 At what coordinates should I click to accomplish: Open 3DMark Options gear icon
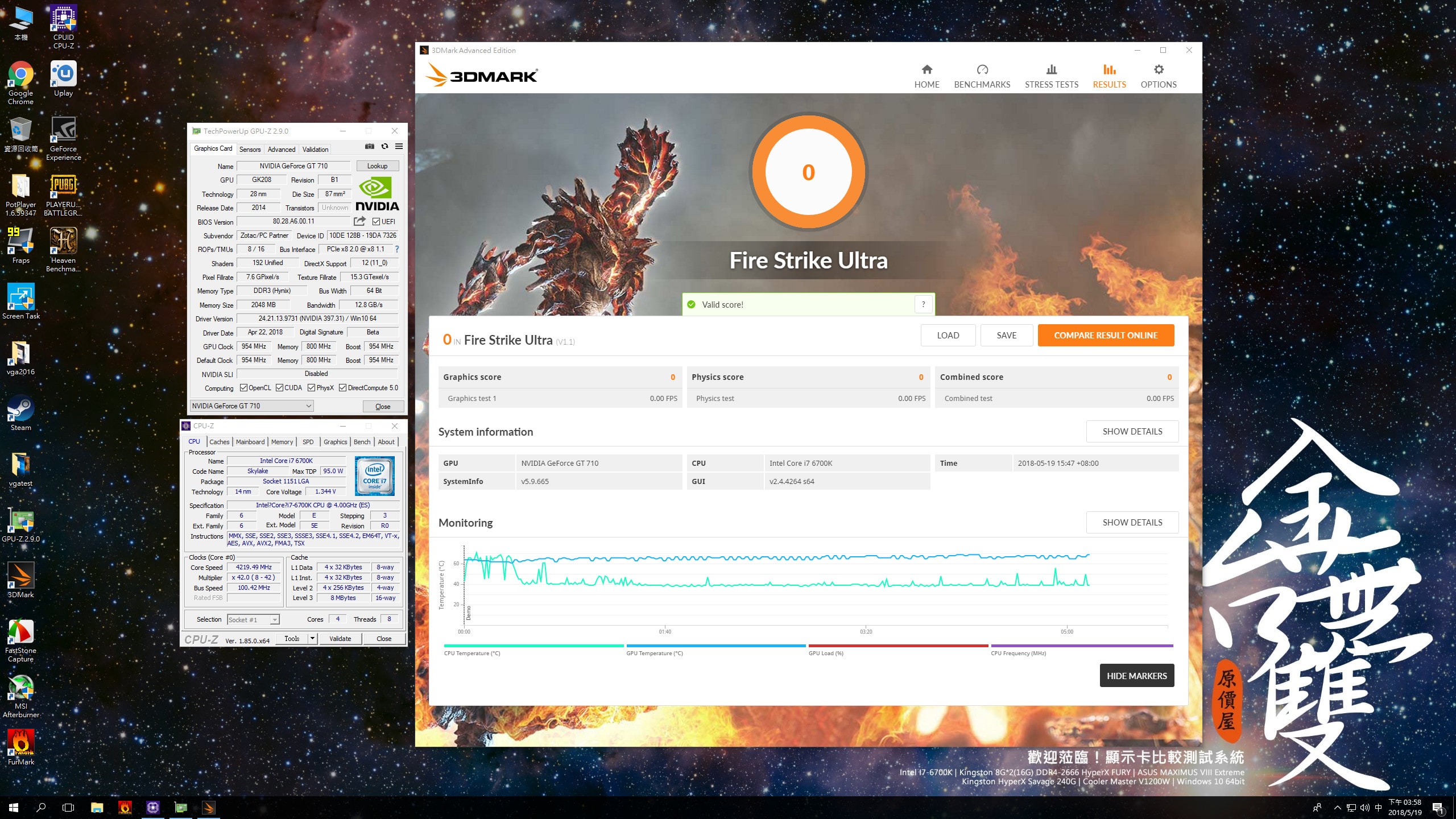[x=1158, y=70]
